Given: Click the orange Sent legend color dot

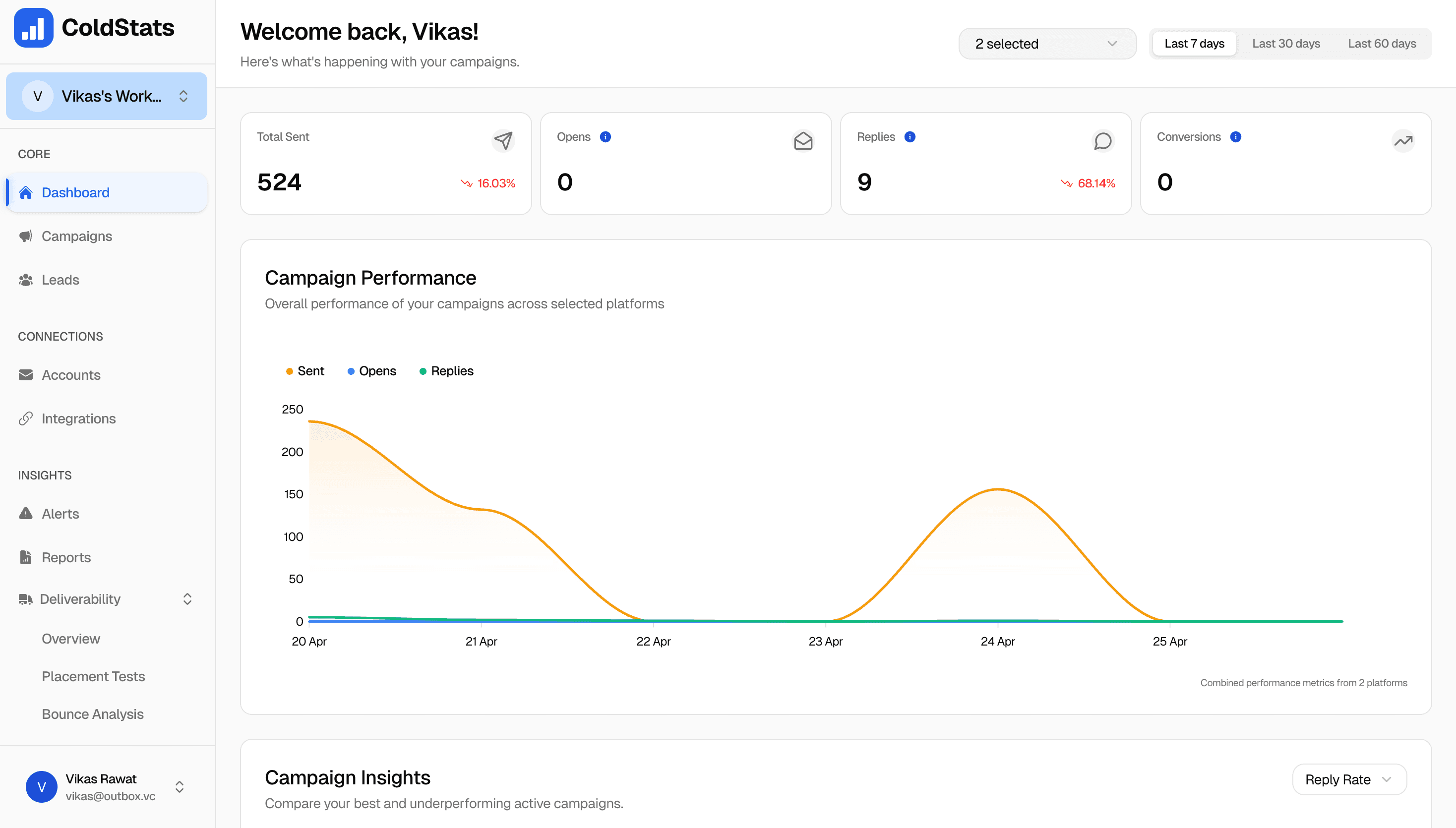Looking at the screenshot, I should coord(290,370).
